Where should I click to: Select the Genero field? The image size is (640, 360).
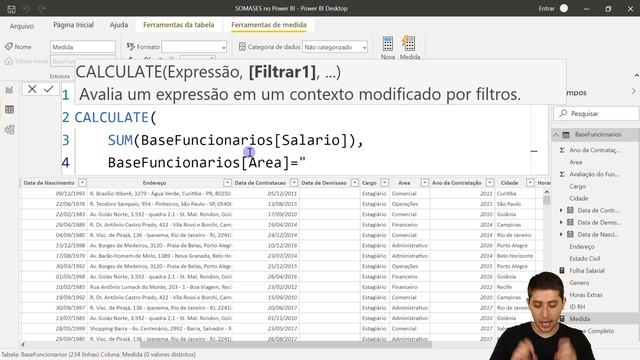click(579, 283)
